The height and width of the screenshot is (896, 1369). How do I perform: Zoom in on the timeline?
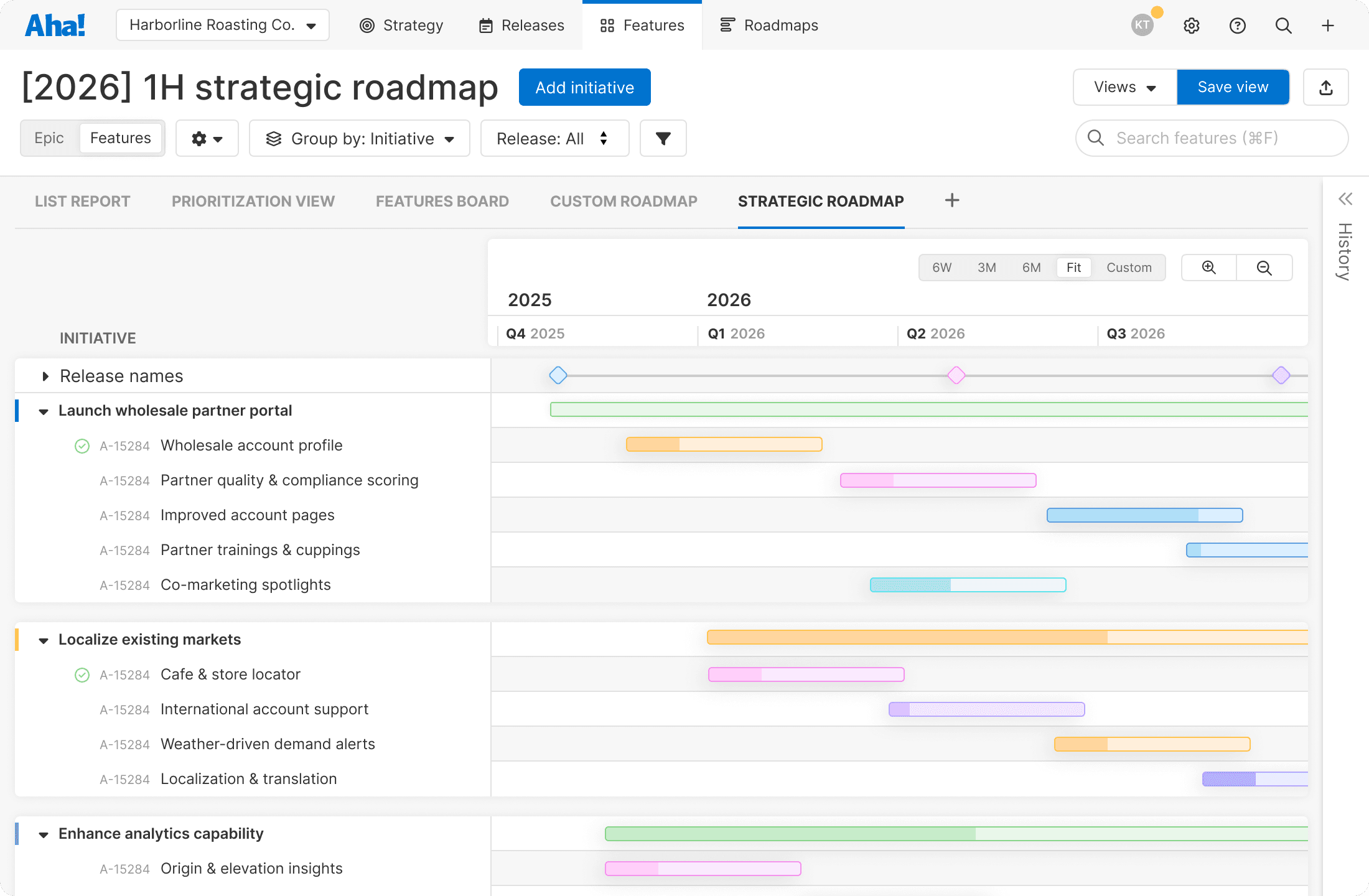(x=1208, y=268)
